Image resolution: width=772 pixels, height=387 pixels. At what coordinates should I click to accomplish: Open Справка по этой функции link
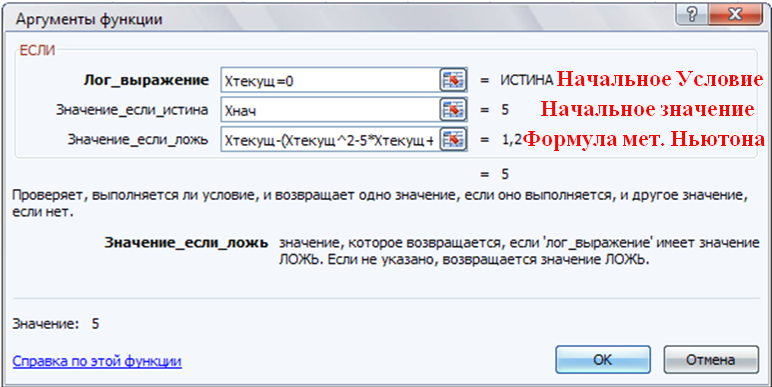point(97,361)
